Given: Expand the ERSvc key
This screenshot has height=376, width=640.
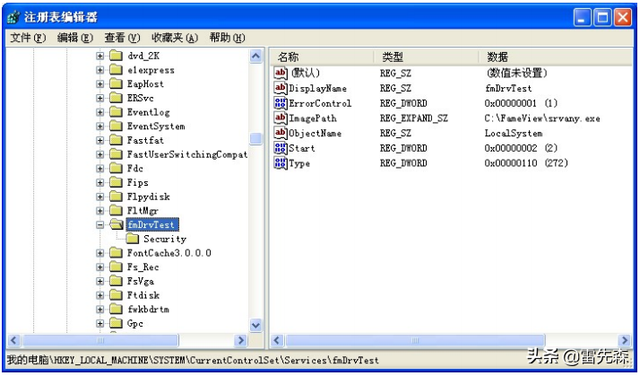Looking at the screenshot, I should (100, 98).
